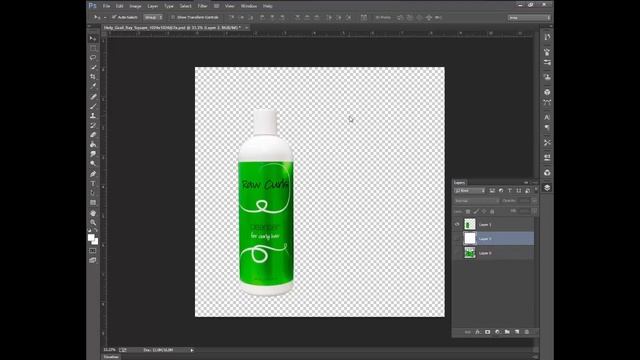Select the Move tool

click(93, 38)
